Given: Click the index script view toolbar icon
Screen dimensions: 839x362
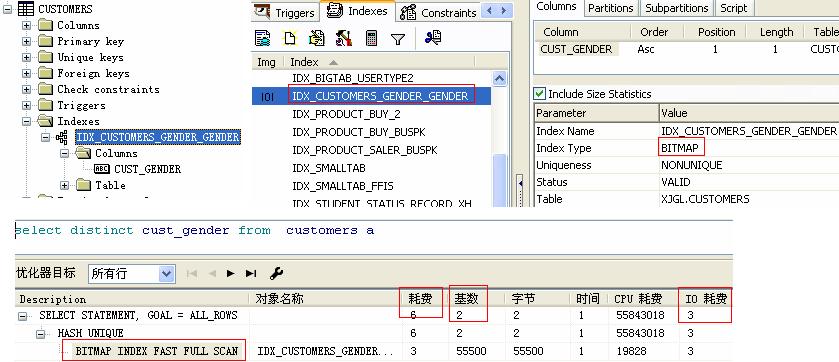Looking at the screenshot, I should [263, 38].
